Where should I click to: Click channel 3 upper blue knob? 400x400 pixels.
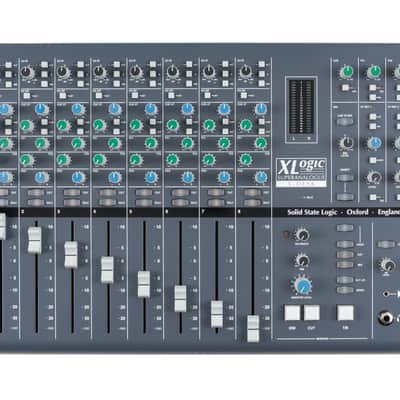click(78, 109)
